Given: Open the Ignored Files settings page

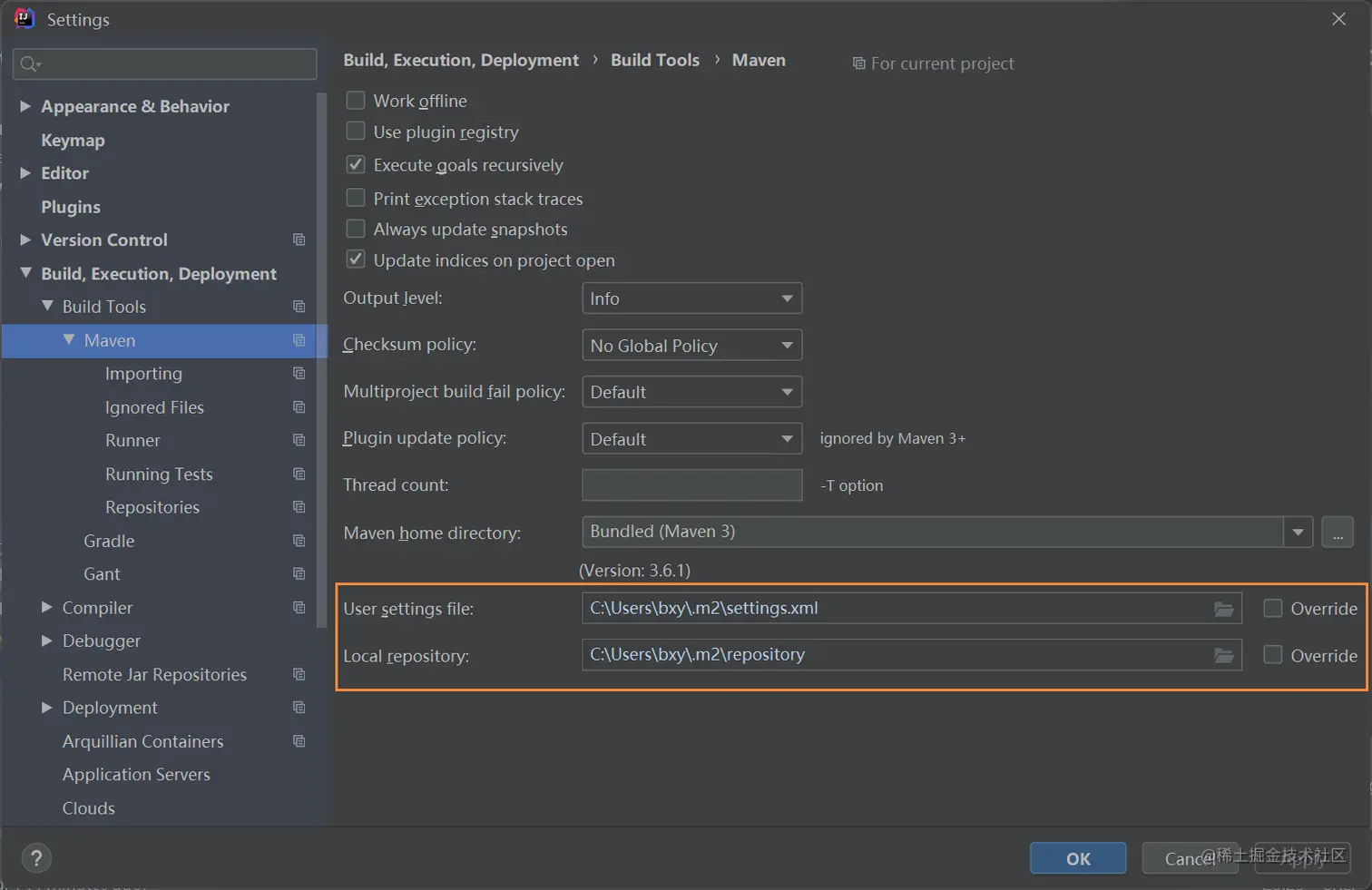Looking at the screenshot, I should coord(154,407).
